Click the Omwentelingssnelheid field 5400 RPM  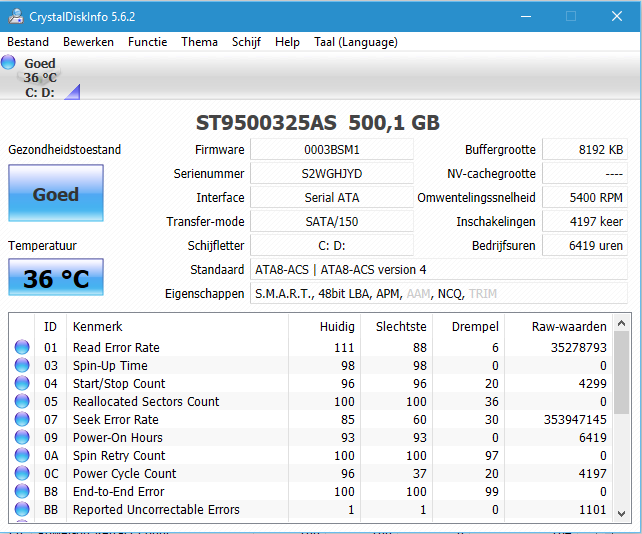tap(585, 197)
